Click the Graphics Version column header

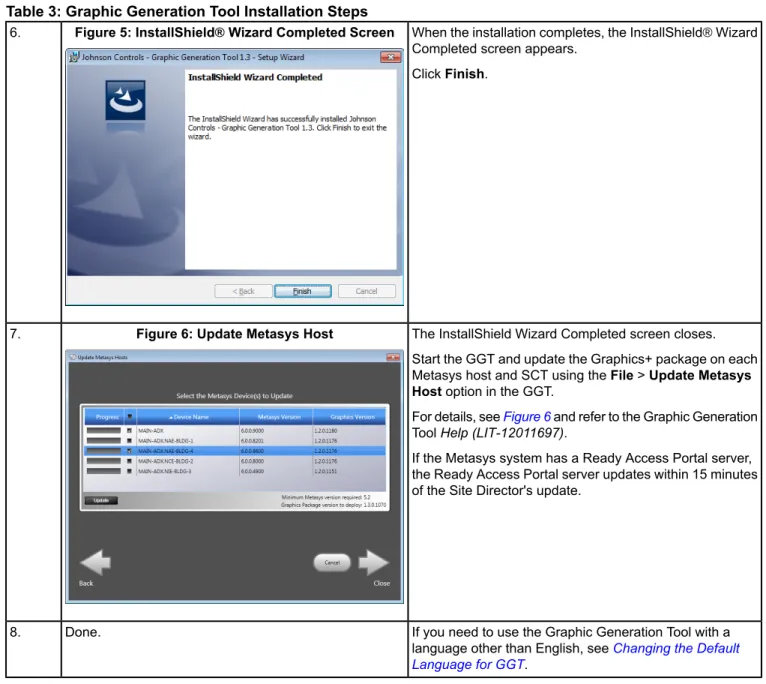tap(350, 417)
